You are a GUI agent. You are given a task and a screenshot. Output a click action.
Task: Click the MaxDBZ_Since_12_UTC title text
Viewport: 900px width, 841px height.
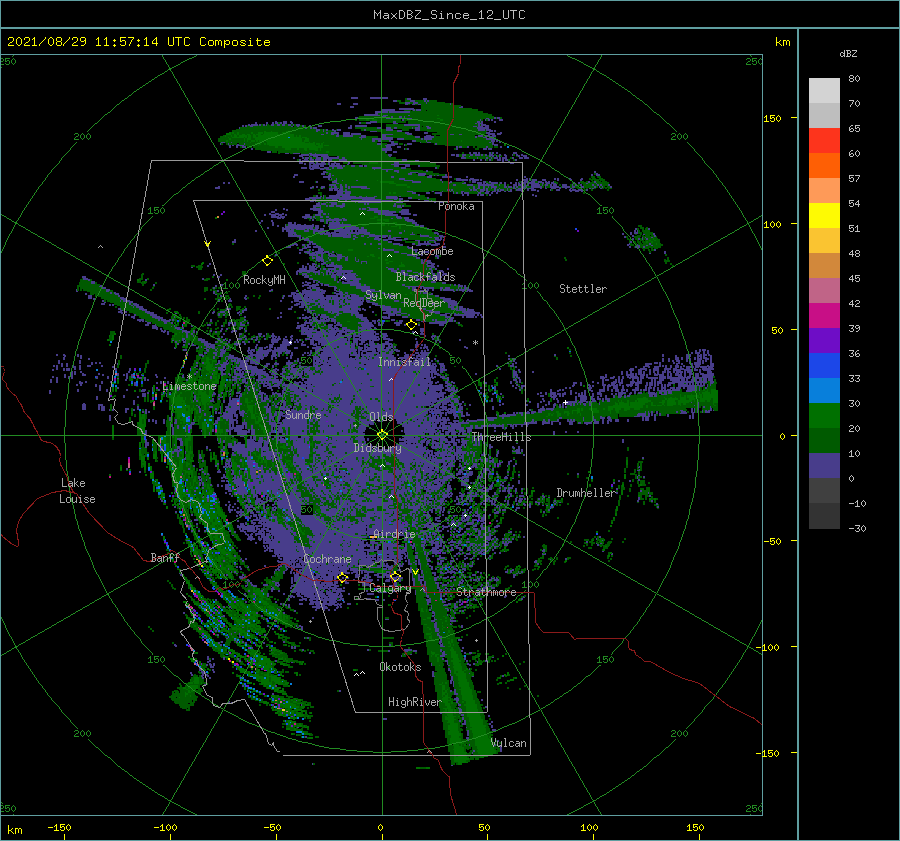pos(449,15)
